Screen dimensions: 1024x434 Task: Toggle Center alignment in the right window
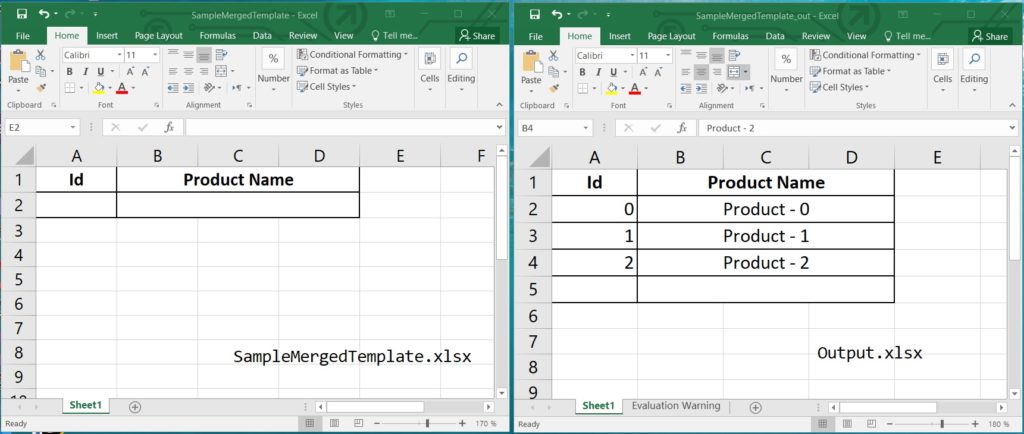point(701,72)
